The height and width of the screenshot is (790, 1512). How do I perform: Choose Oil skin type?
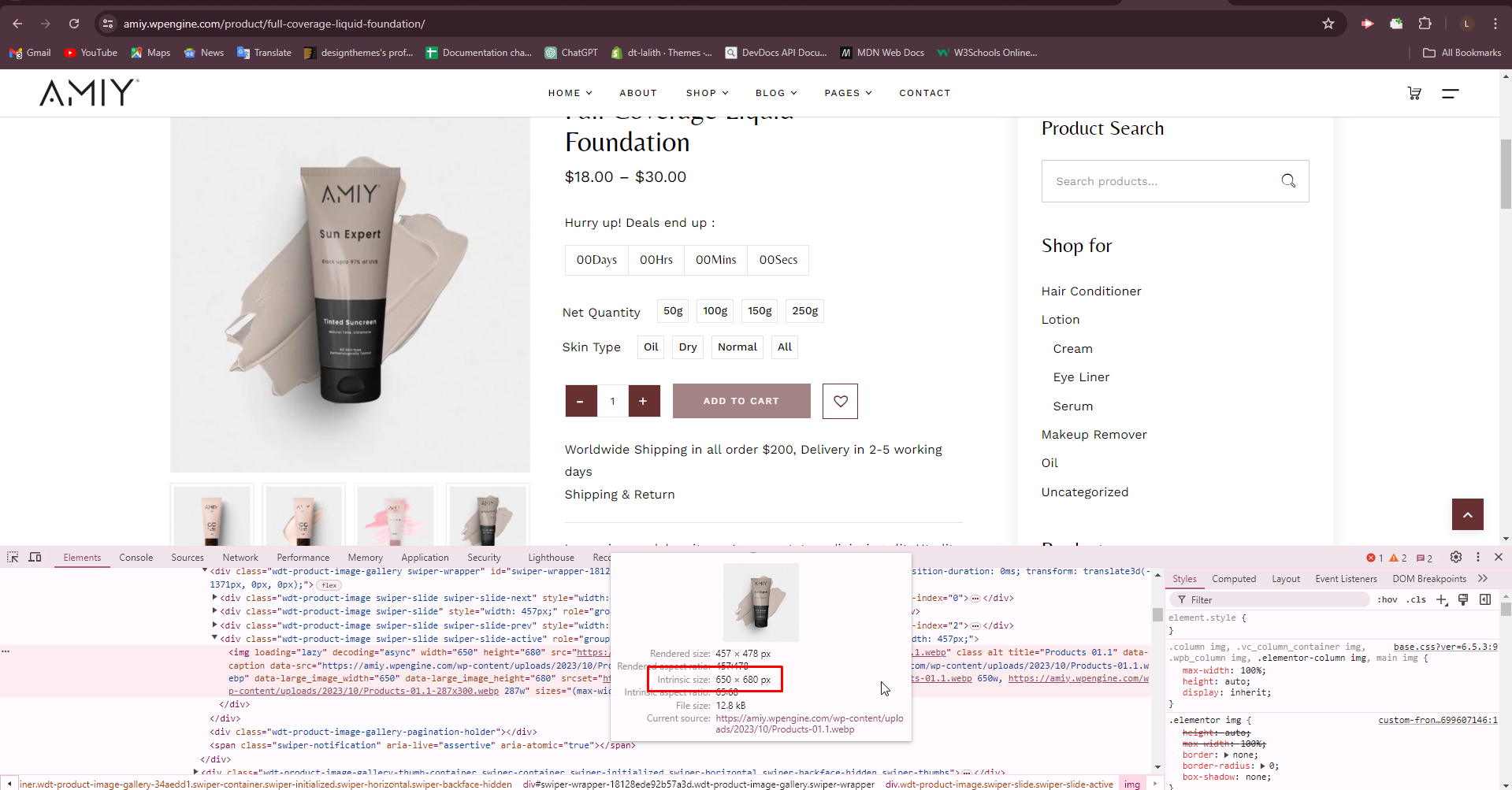point(651,347)
